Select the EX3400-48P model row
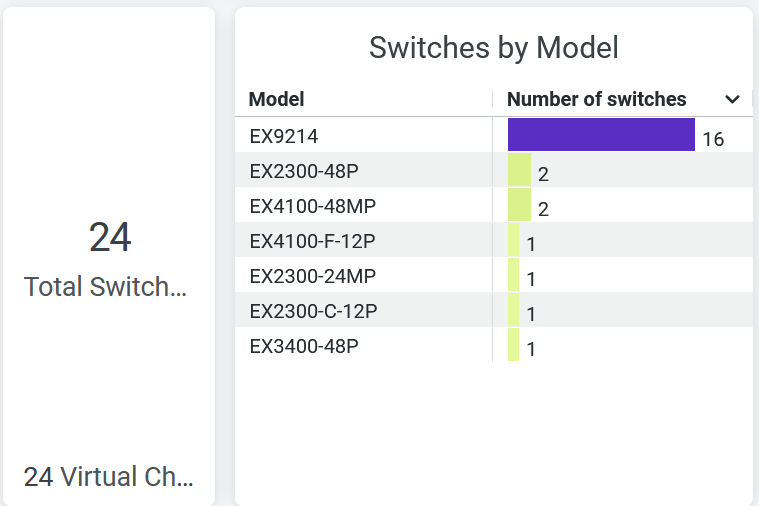The height and width of the screenshot is (506, 759). [x=304, y=347]
